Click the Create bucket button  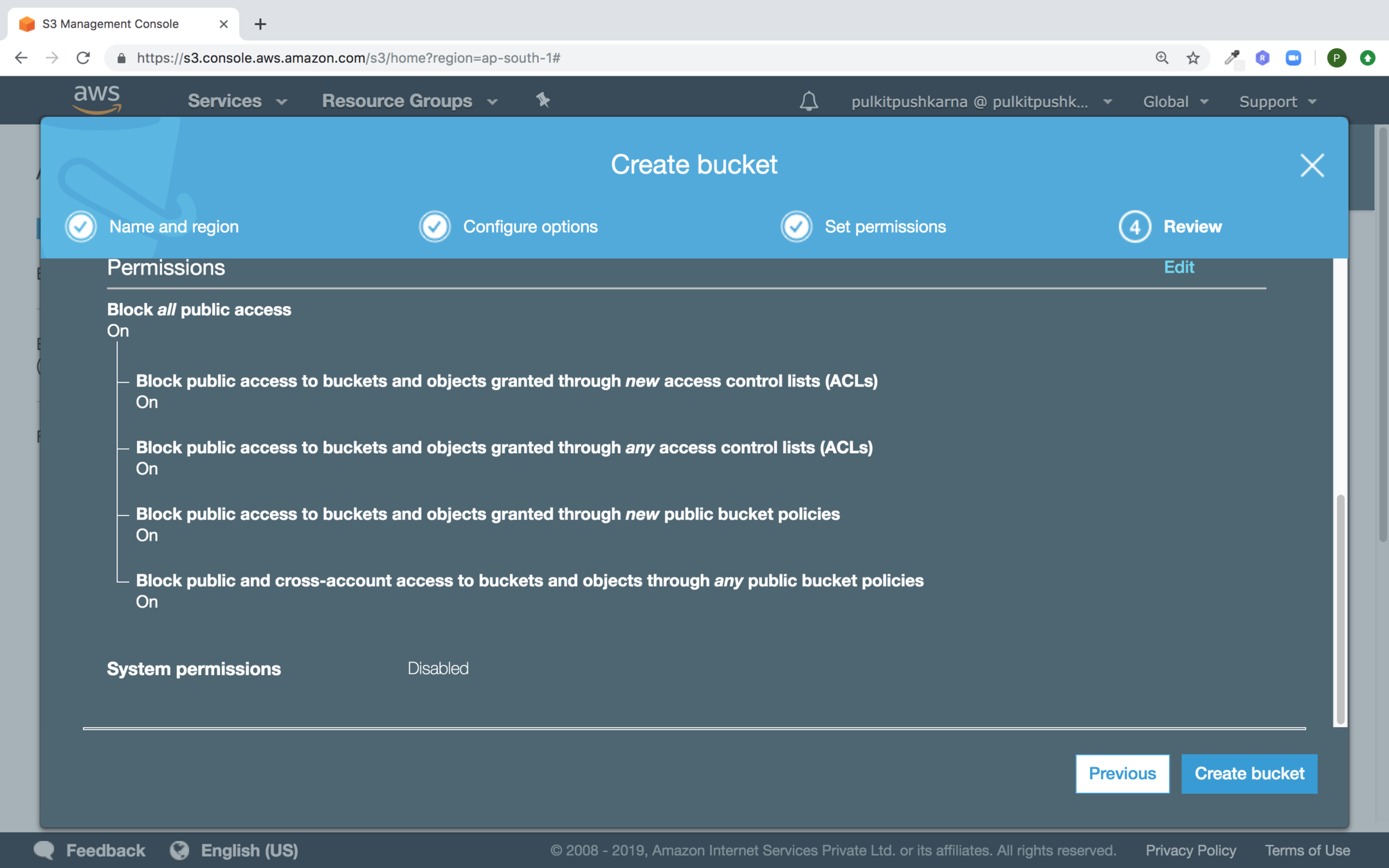(1249, 773)
